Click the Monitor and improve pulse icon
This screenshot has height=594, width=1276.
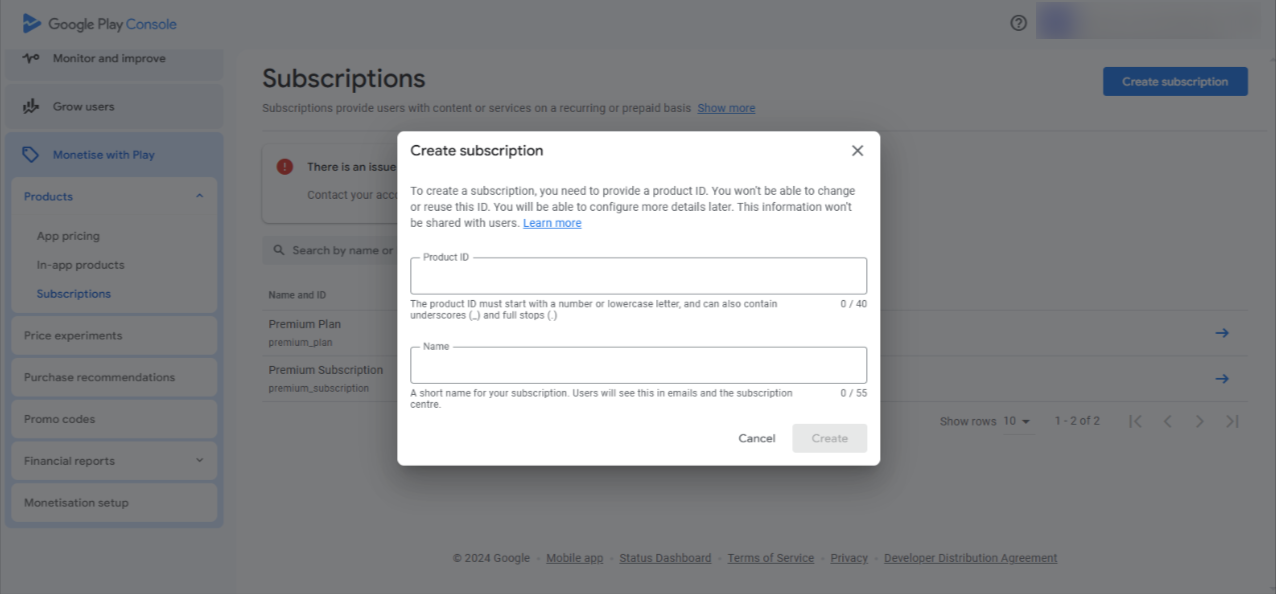[x=31, y=58]
